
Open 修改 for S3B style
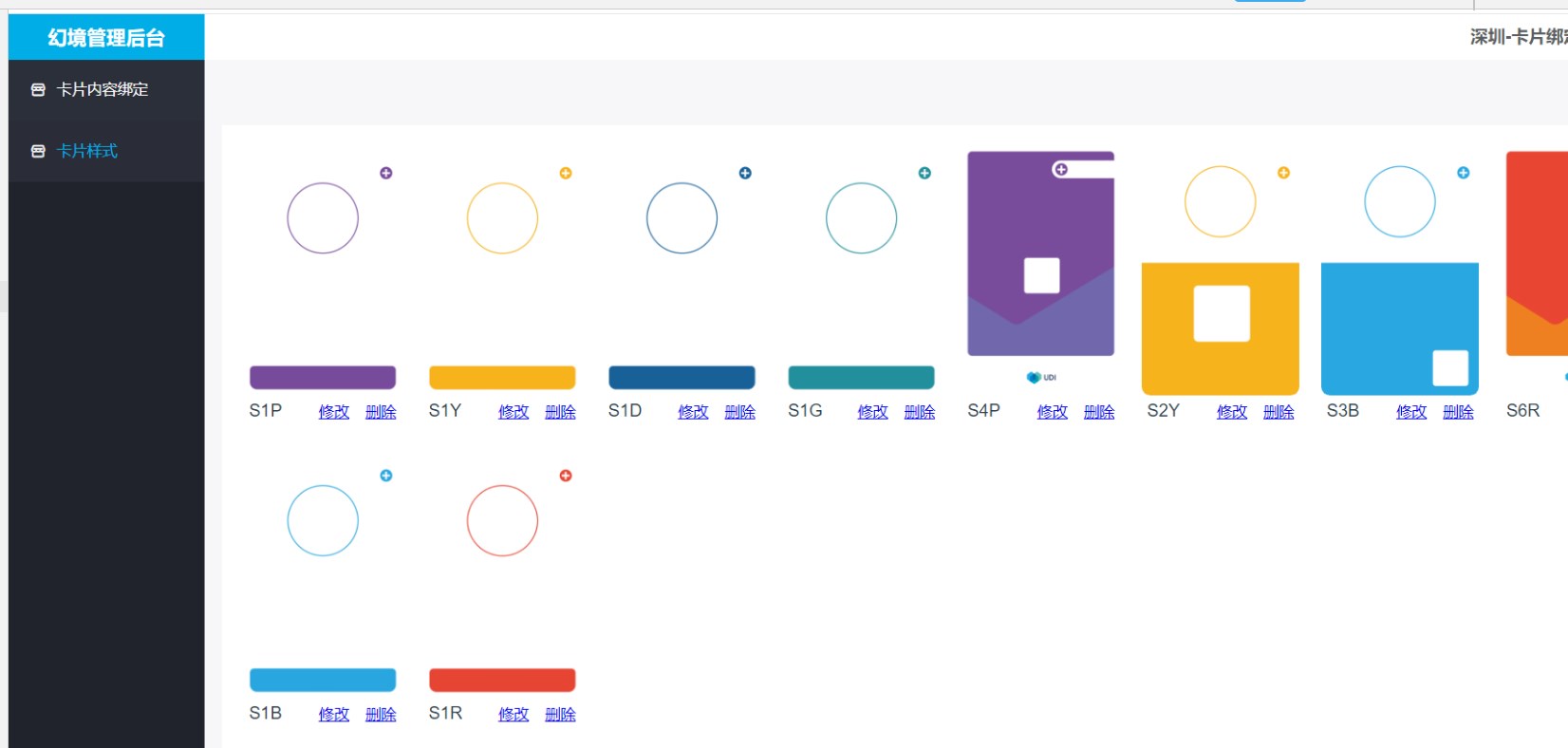(x=1411, y=411)
